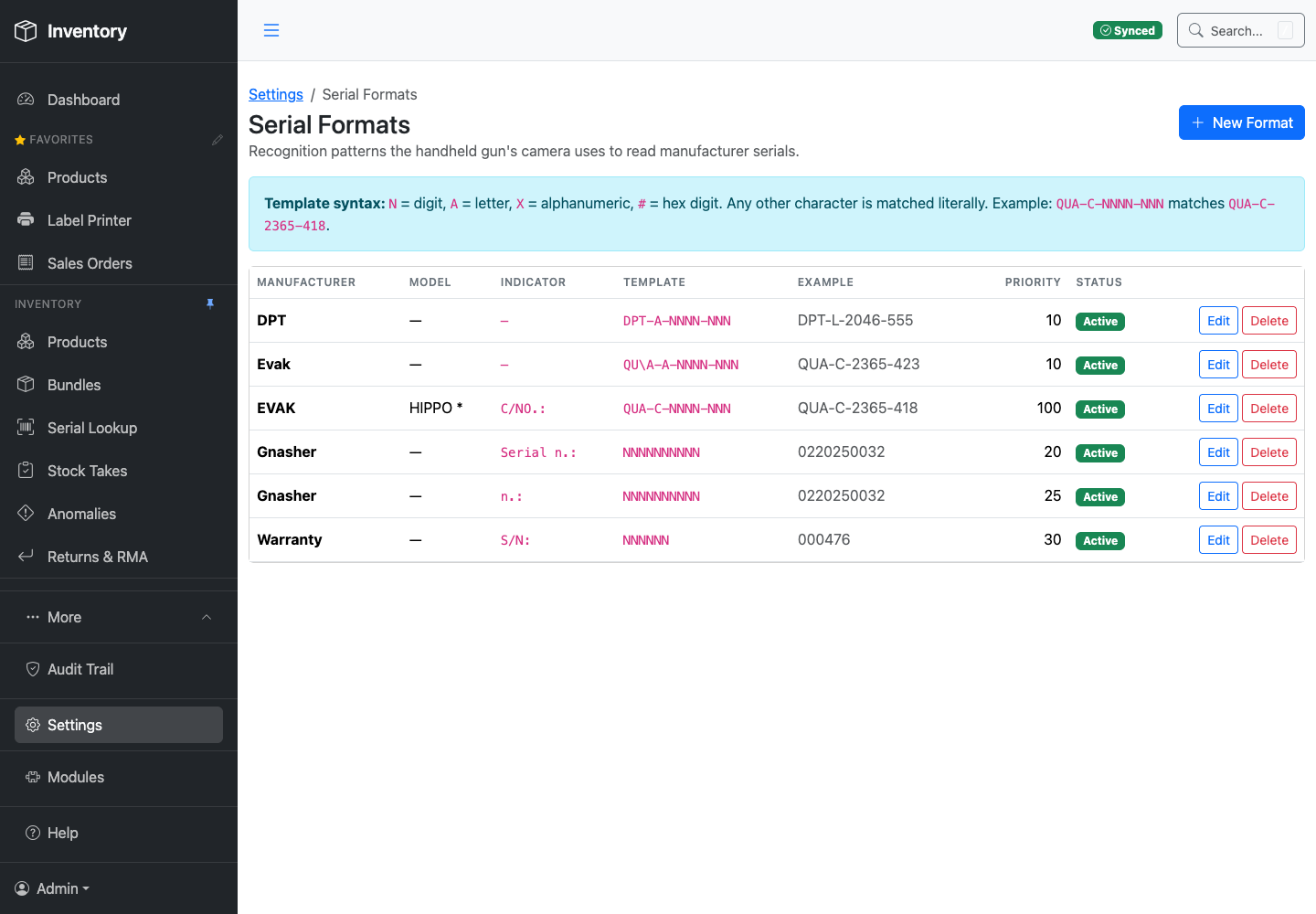
Task: Open Serial Lookup page
Action: (119, 428)
